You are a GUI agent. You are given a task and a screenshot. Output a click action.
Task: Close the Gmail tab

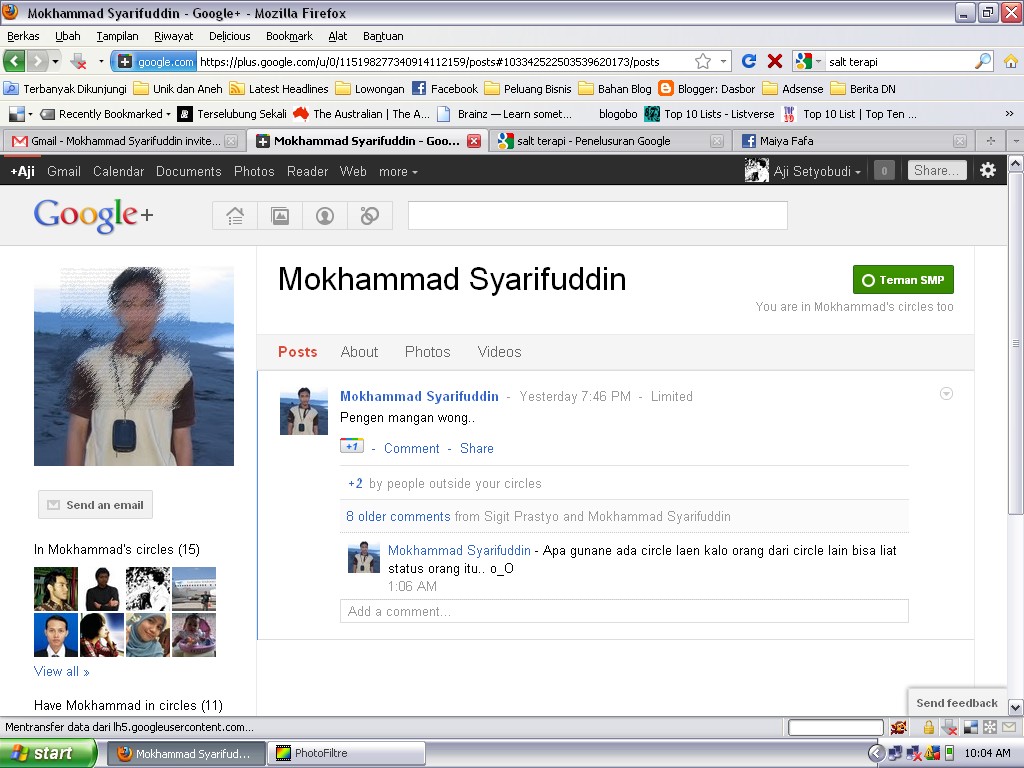pyautogui.click(x=231, y=140)
